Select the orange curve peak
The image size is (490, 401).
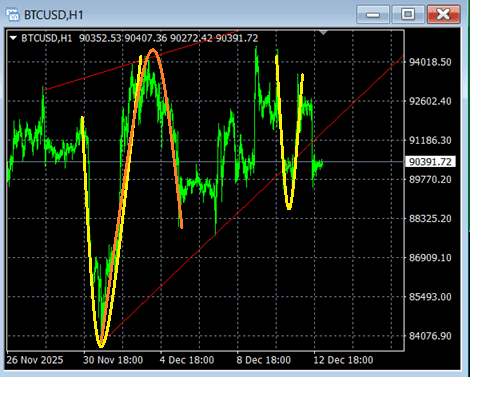coord(153,50)
